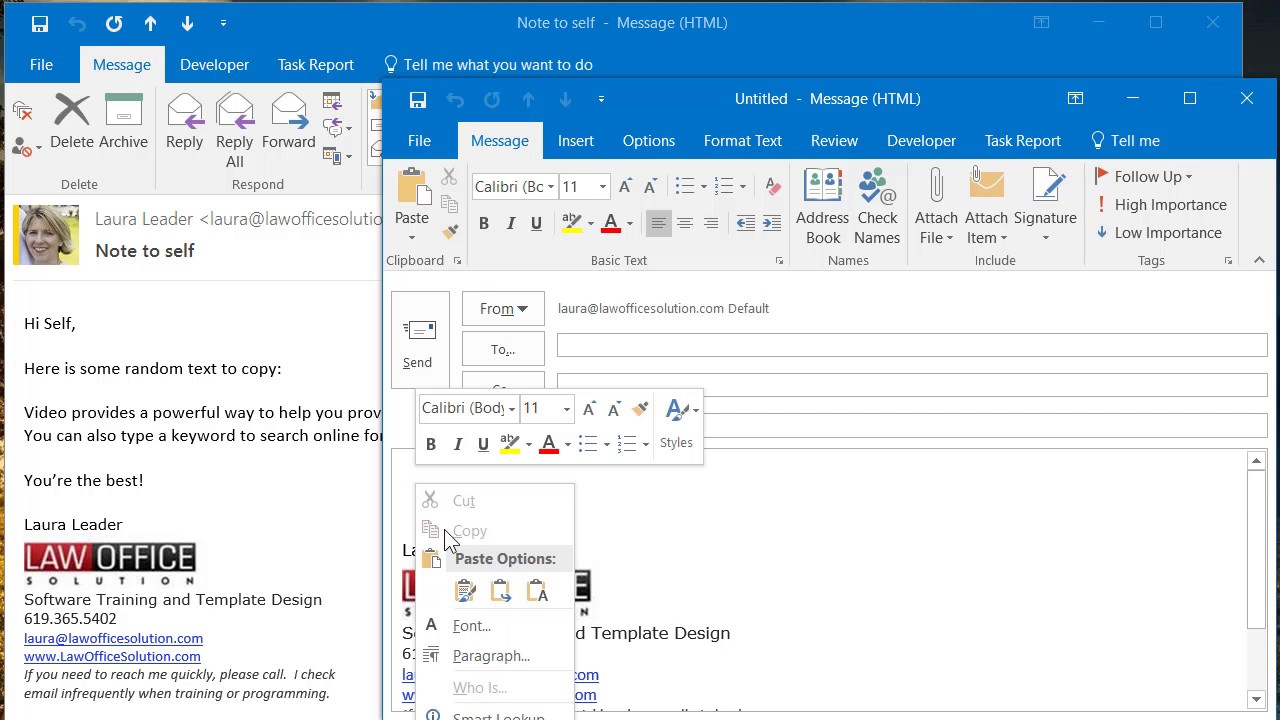1280x720 pixels.
Task: Apply bullets from the ribbon Basic Text group
Action: [684, 187]
